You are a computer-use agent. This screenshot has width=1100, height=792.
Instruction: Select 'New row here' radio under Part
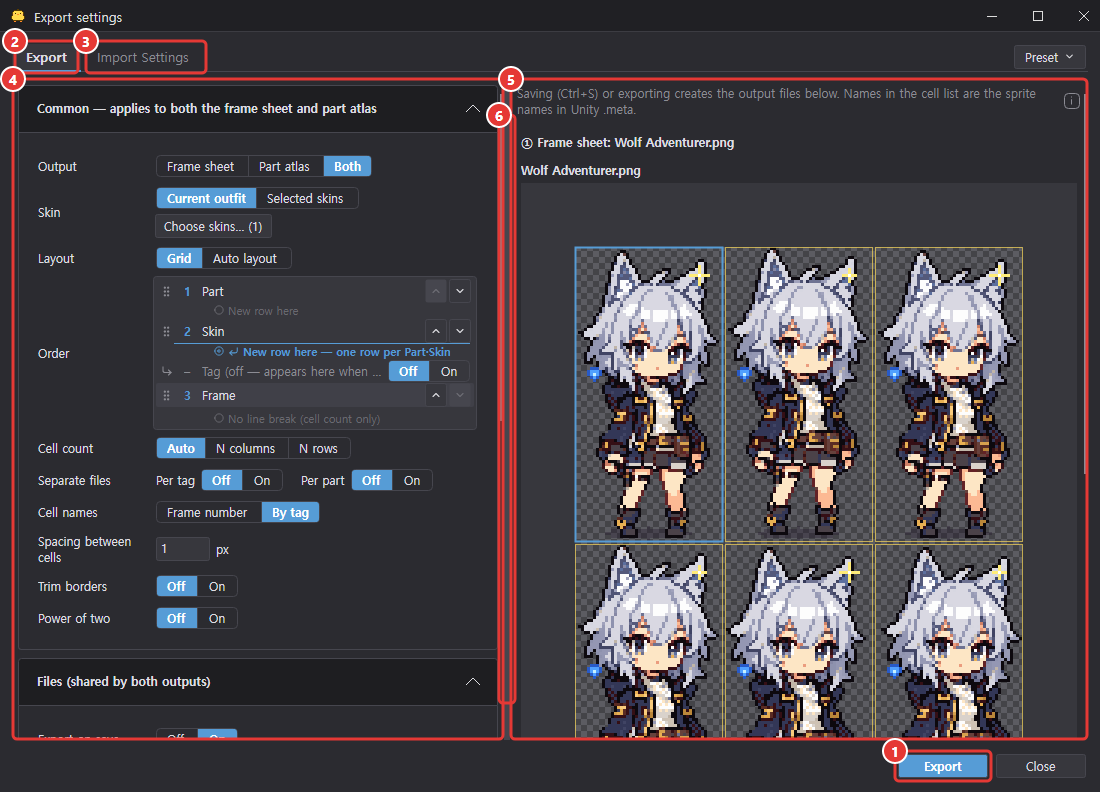click(x=219, y=310)
